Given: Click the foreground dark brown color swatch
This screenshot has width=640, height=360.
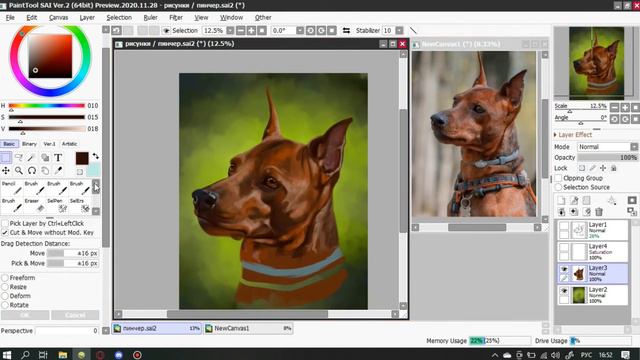Looking at the screenshot, I should coord(82,158).
